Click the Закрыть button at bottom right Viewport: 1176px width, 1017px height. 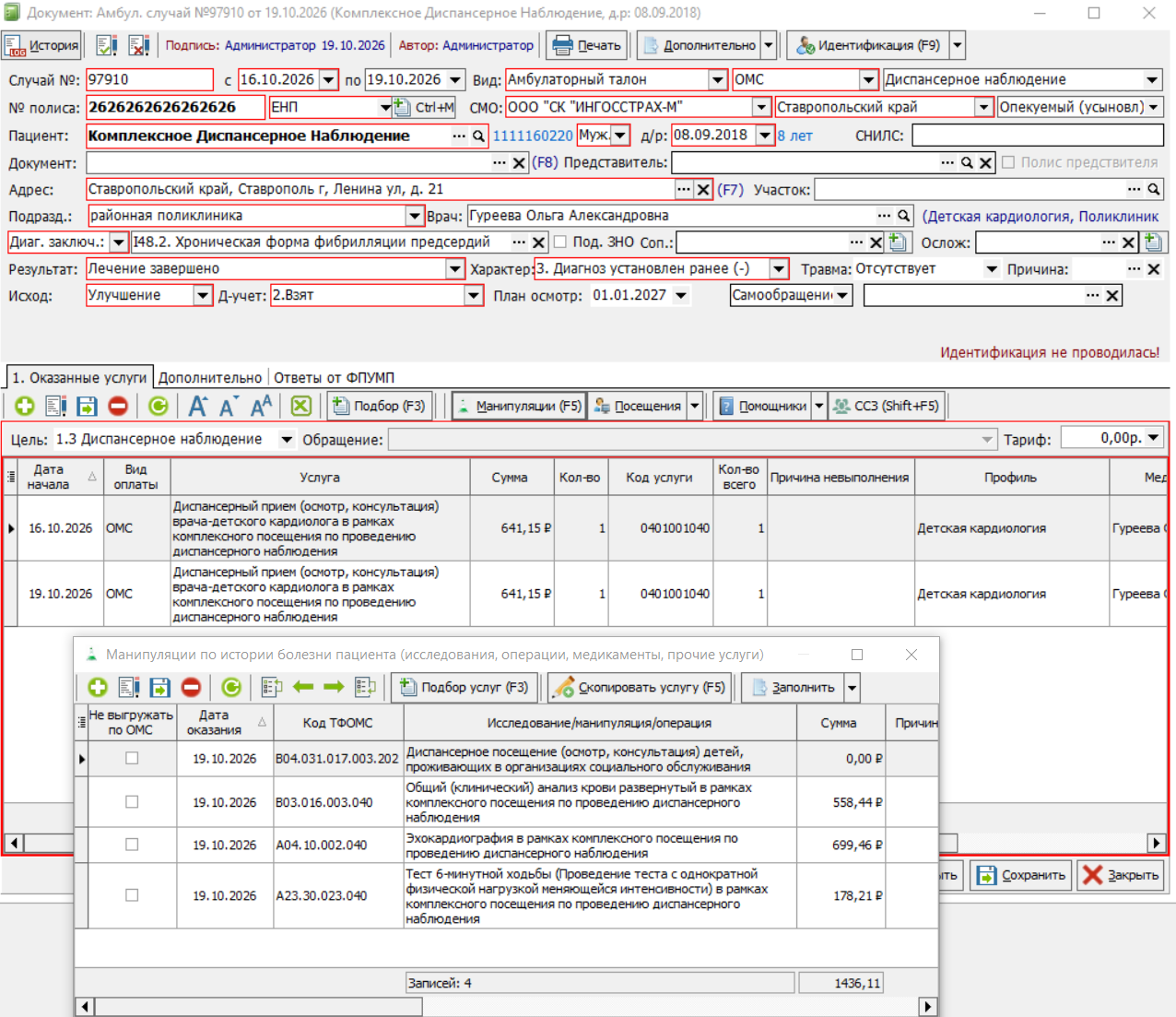(x=1121, y=875)
